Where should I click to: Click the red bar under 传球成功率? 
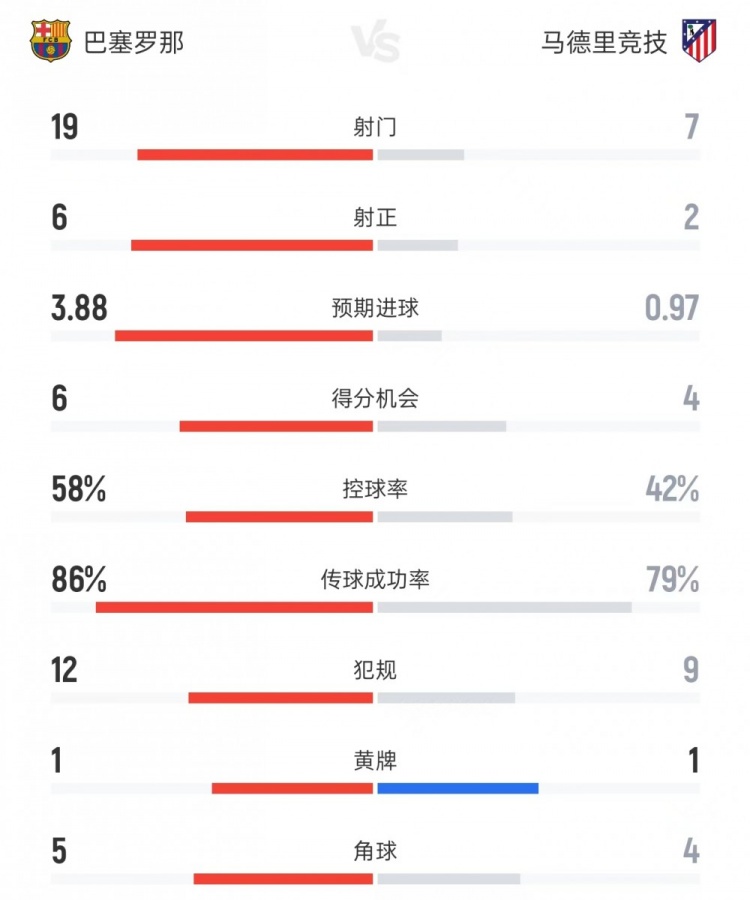[234, 607]
